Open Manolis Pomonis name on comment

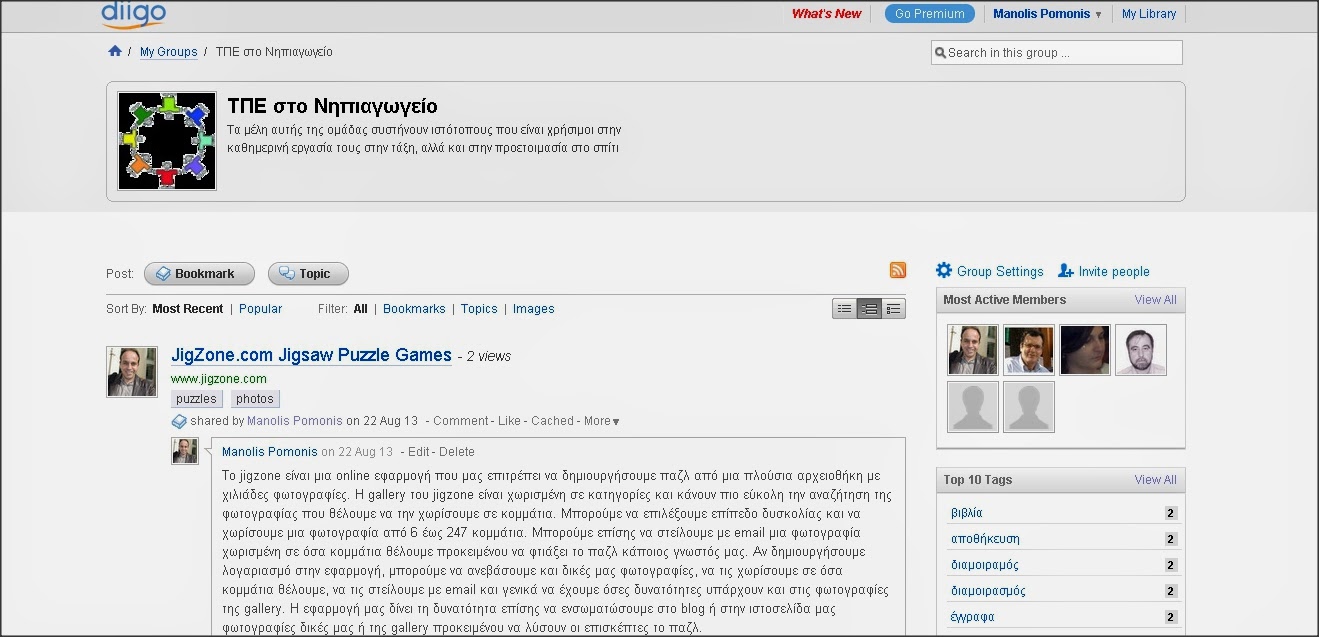point(270,452)
